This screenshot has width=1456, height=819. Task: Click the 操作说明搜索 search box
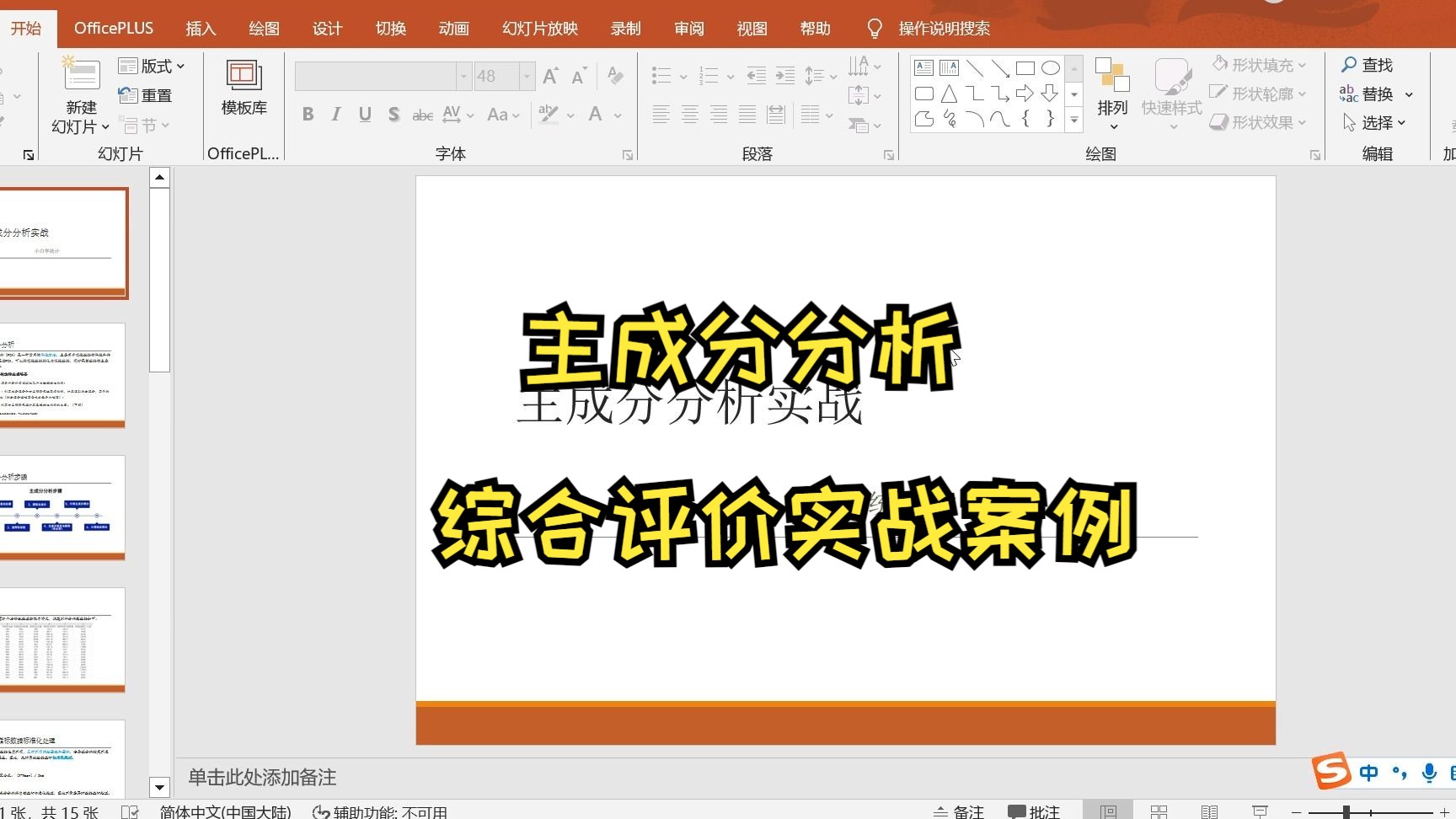[x=944, y=29]
